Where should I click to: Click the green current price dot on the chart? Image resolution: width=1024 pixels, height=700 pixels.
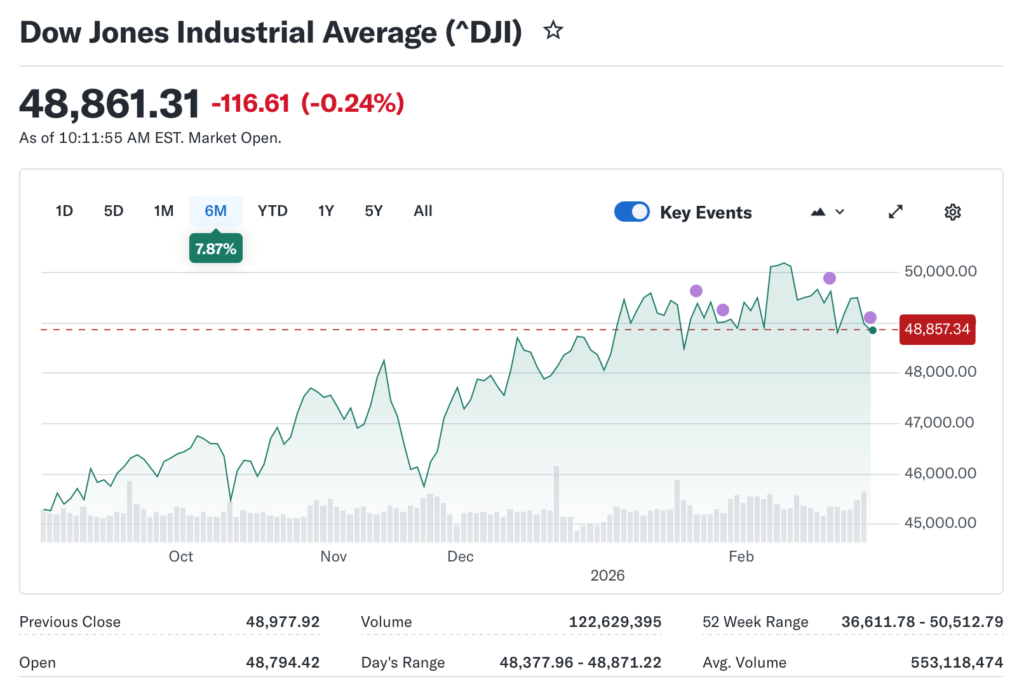coord(872,329)
